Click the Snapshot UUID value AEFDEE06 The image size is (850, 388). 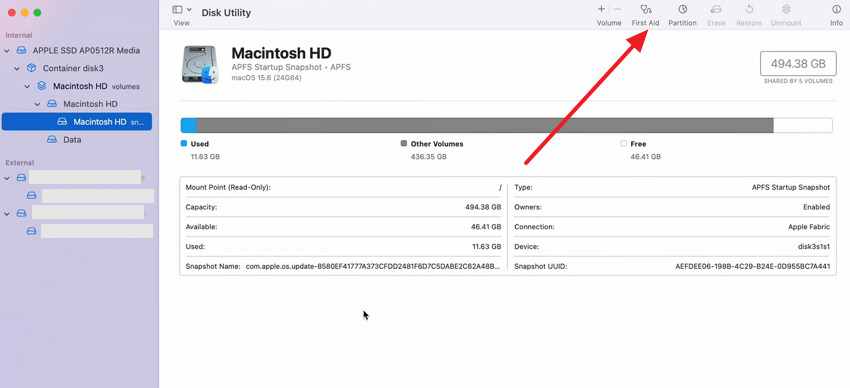[753, 266]
